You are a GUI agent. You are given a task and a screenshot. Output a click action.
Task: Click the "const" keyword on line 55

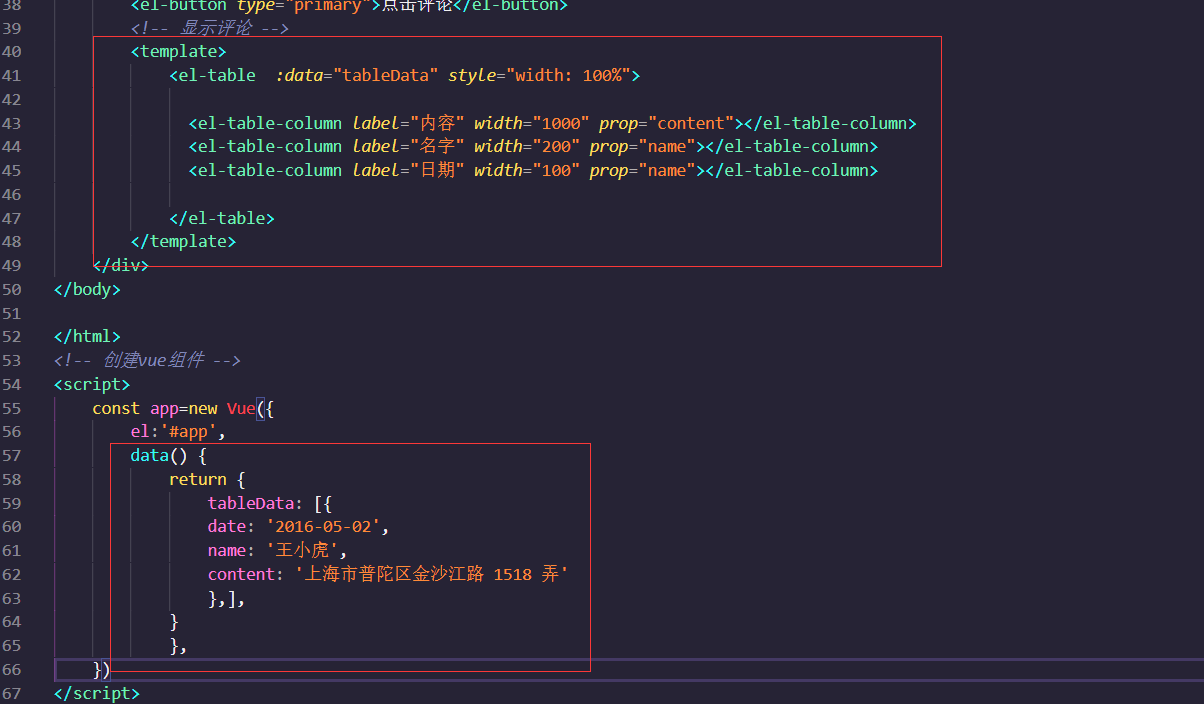point(117,408)
